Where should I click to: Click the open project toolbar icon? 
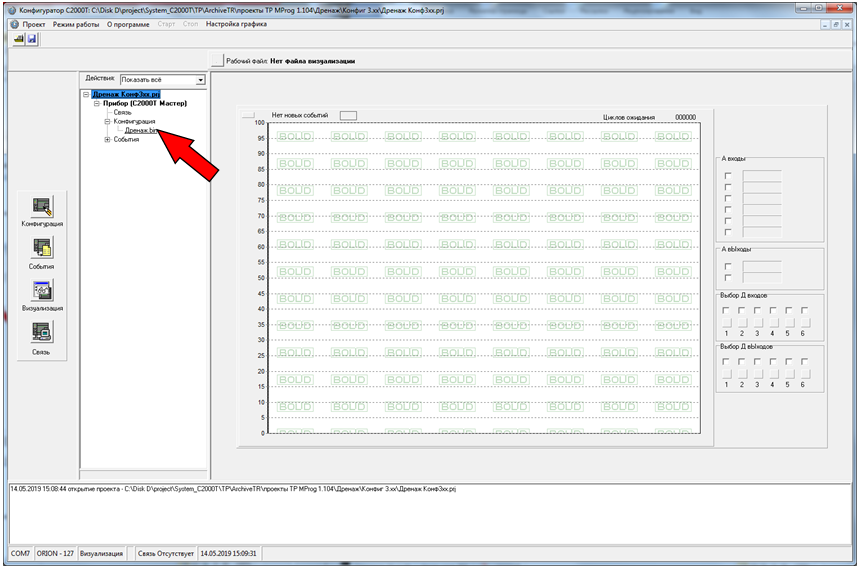(x=18, y=38)
